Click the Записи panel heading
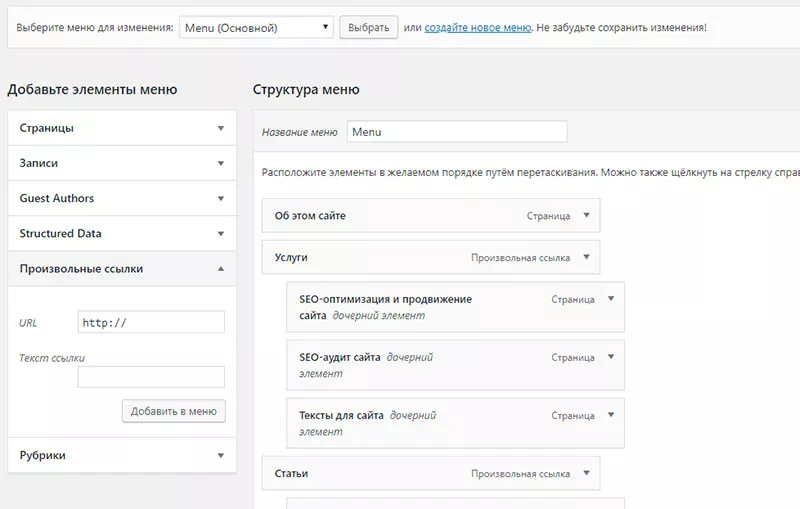The height and width of the screenshot is (509, 800). point(39,163)
